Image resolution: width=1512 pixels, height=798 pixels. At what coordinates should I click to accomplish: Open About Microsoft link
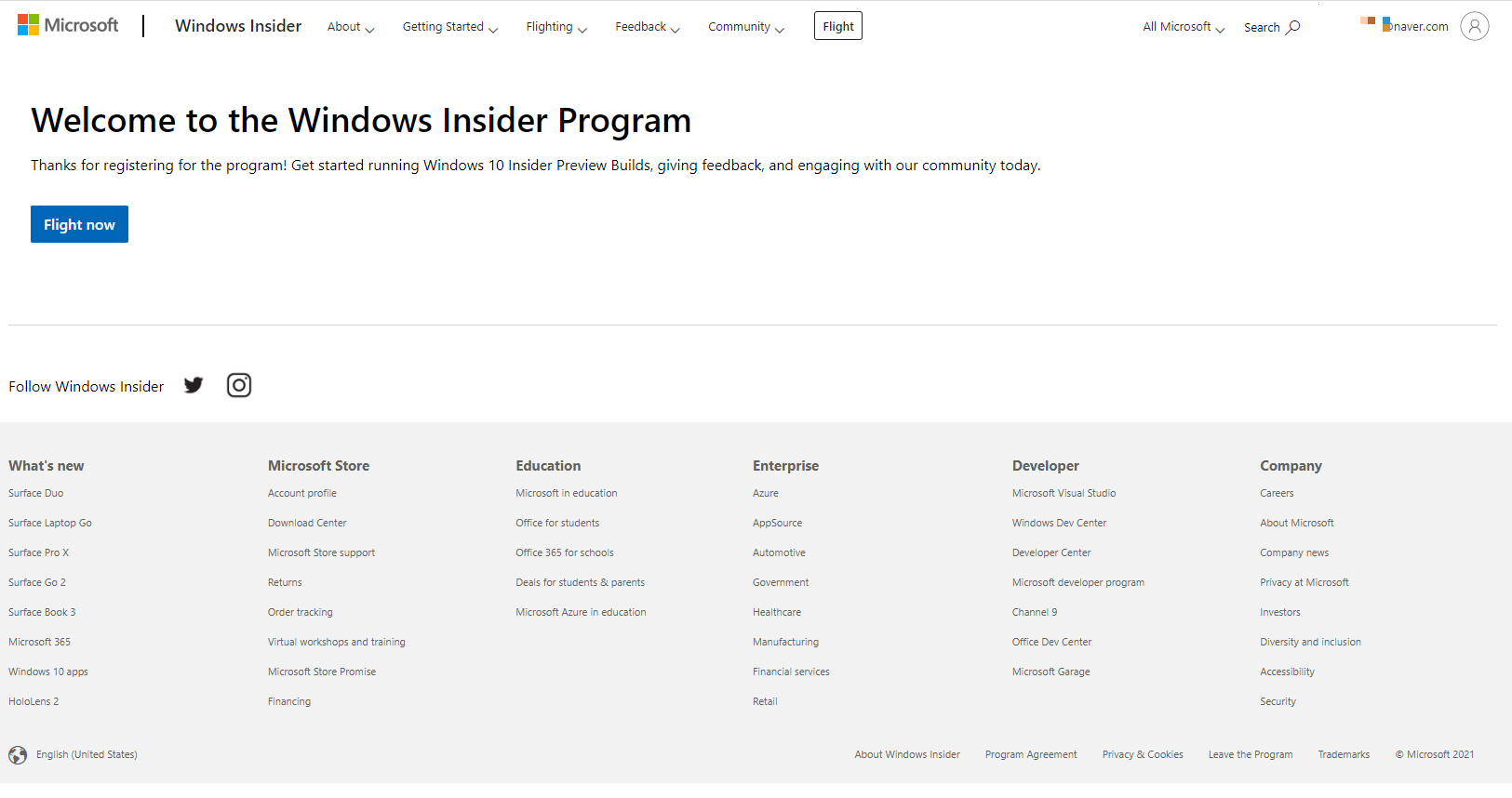pos(1297,523)
